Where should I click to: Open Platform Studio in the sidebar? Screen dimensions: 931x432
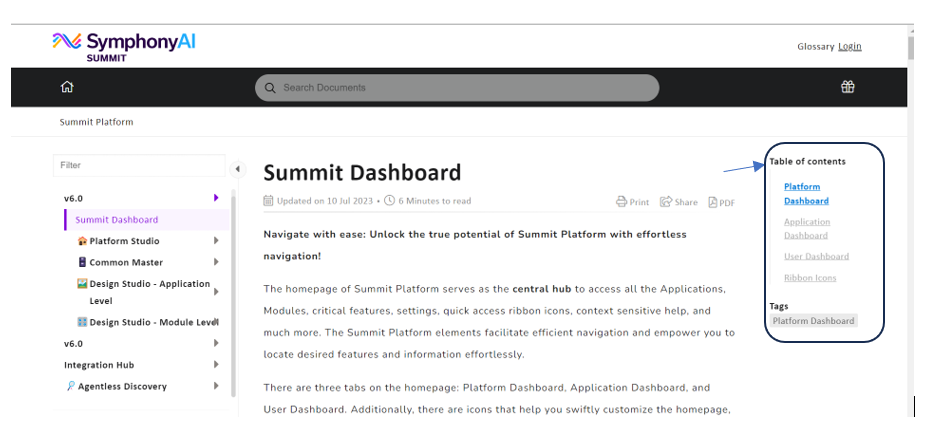125,241
